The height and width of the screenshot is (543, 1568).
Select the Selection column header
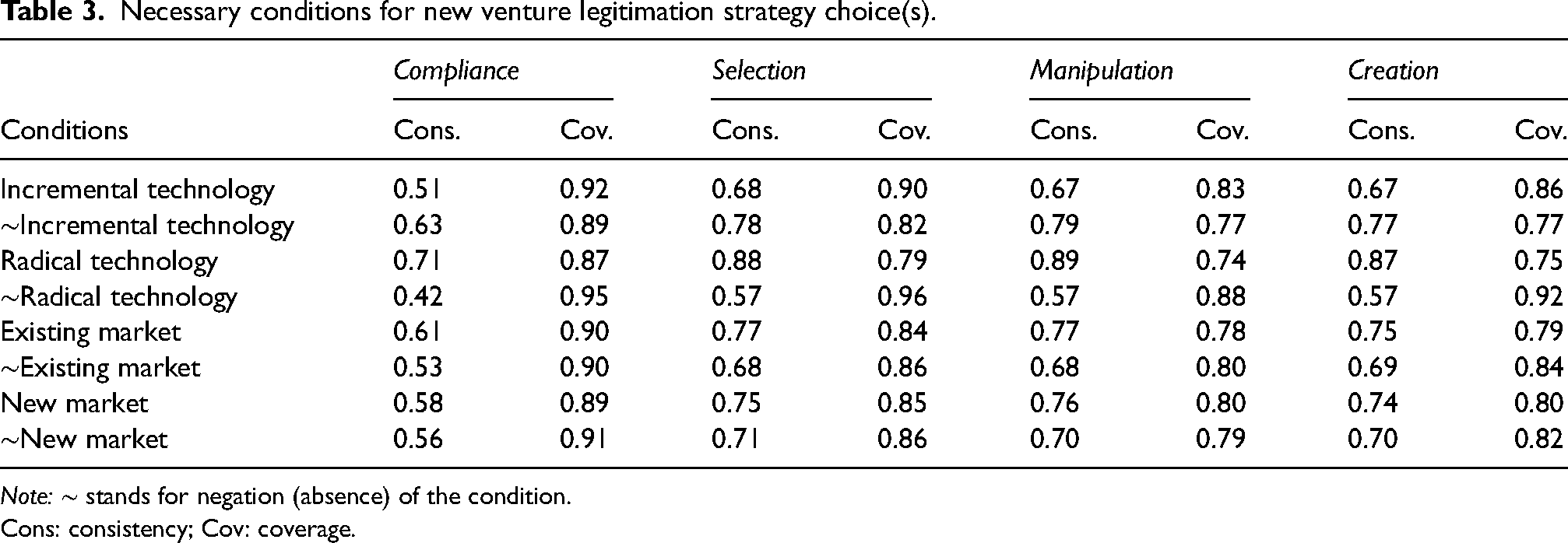[758, 71]
